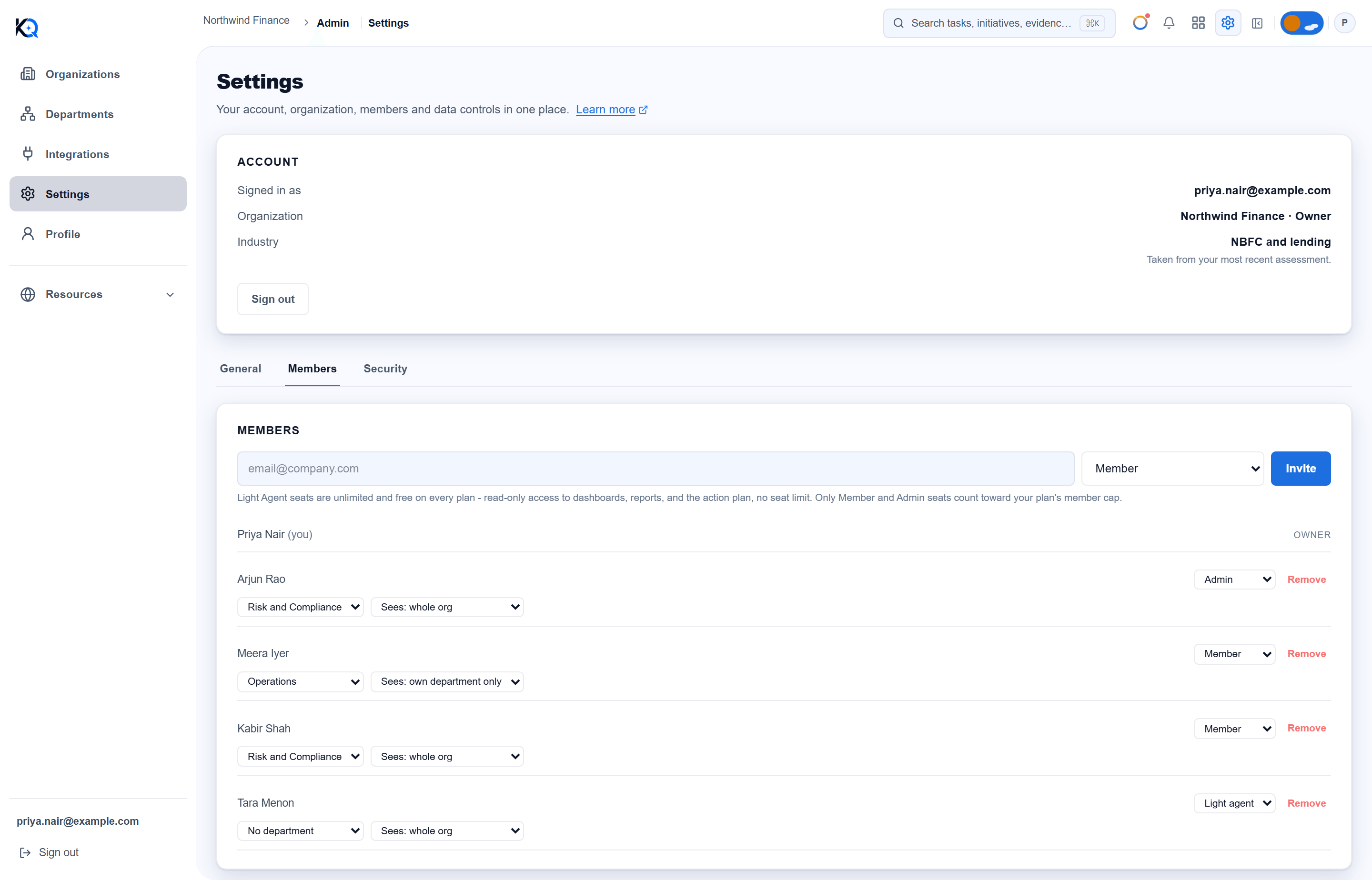This screenshot has height=880, width=1372.
Task: Open the P user avatar menu
Action: 1344,23
